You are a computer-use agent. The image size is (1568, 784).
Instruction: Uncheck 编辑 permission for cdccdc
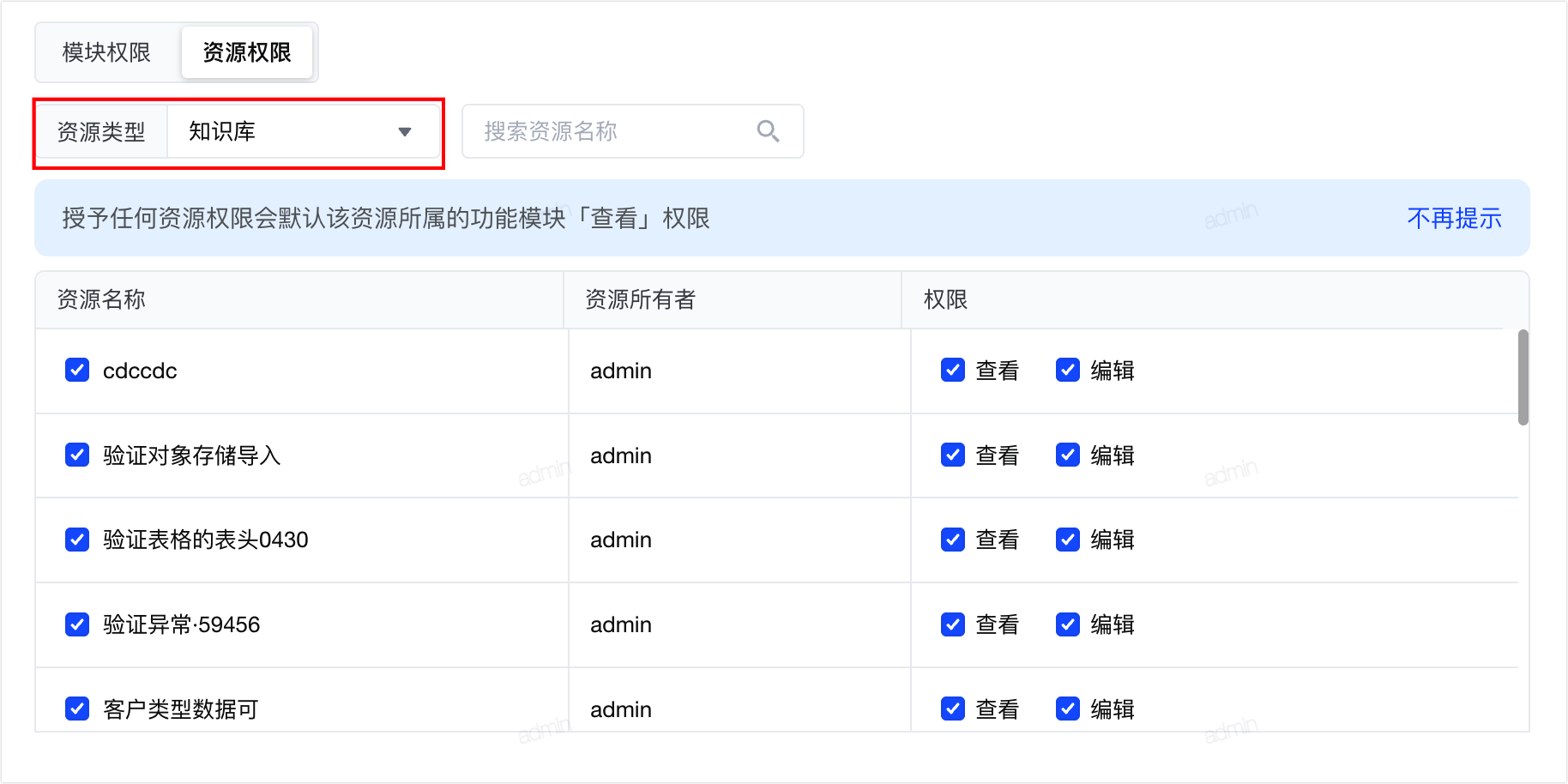[x=1068, y=370]
